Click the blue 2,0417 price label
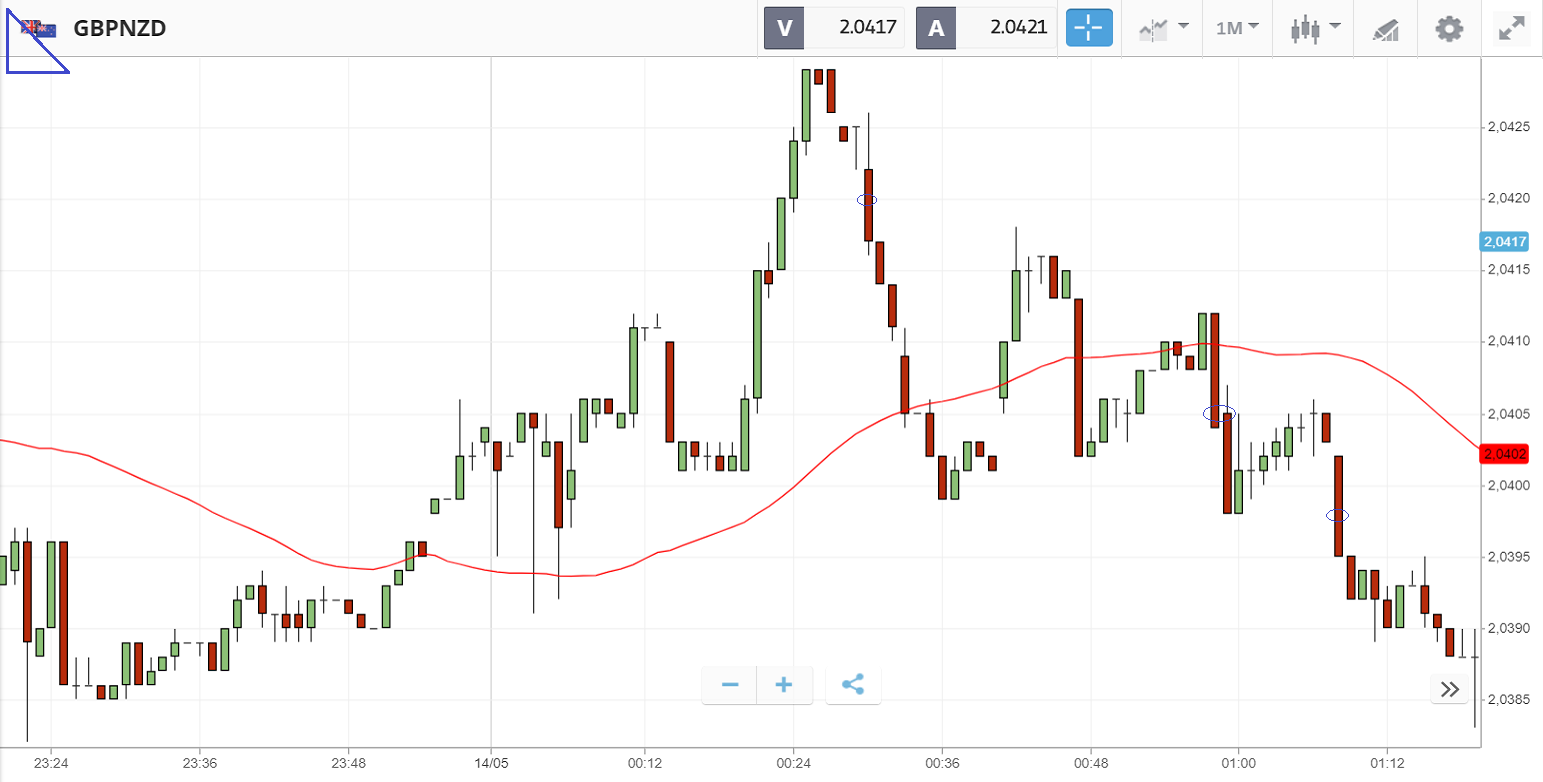Image resolution: width=1543 pixels, height=782 pixels. point(1505,241)
